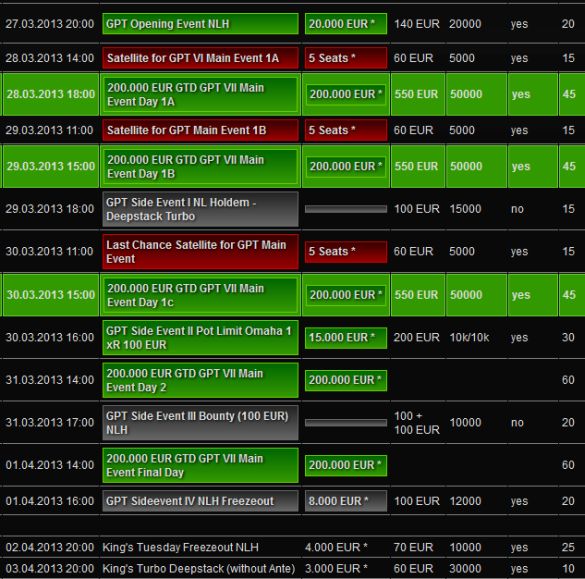Viewport: 585px width, 579px height.
Task: Open the GPT Opening Event NLH entry
Action: (x=200, y=24)
